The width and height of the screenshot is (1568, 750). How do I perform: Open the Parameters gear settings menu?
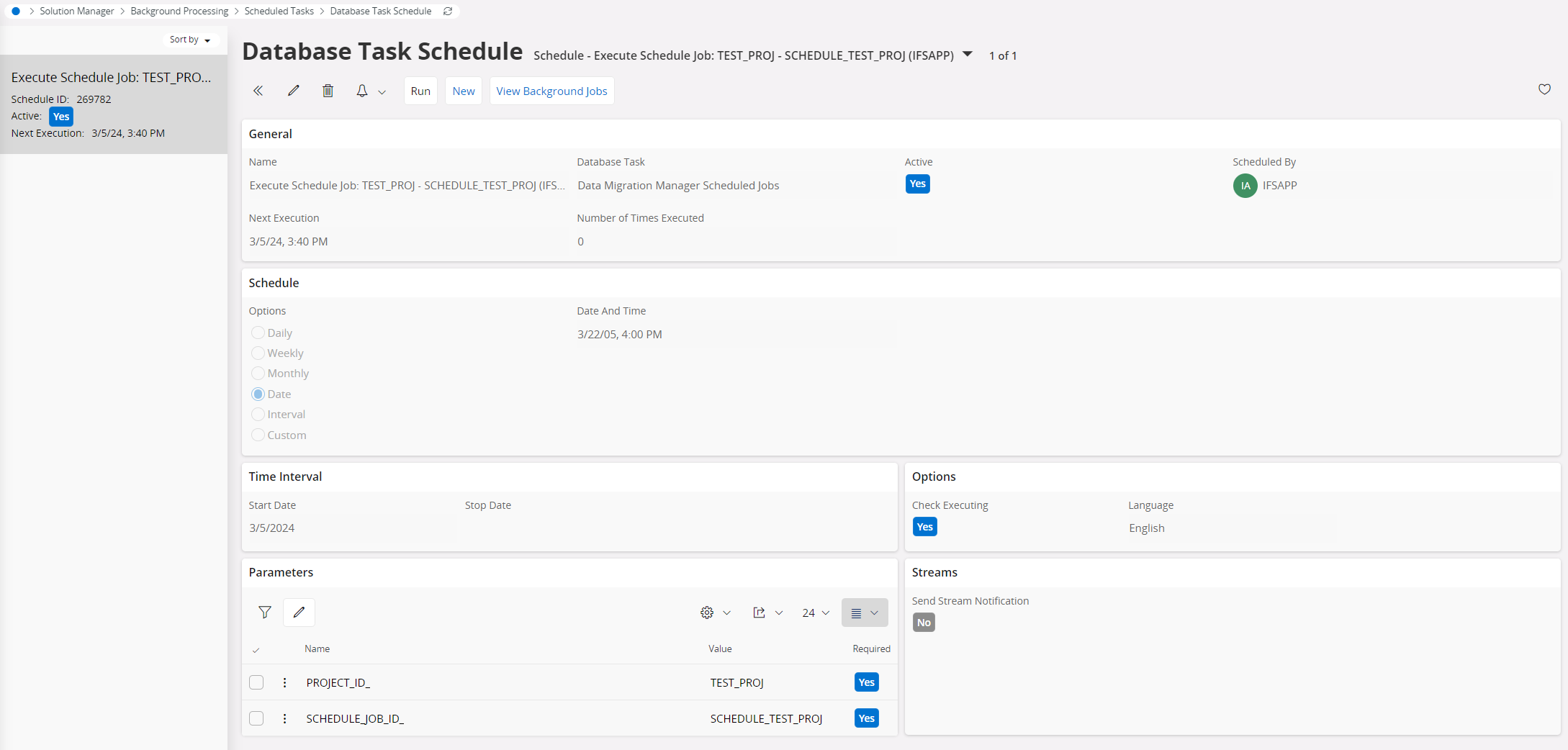[707, 613]
